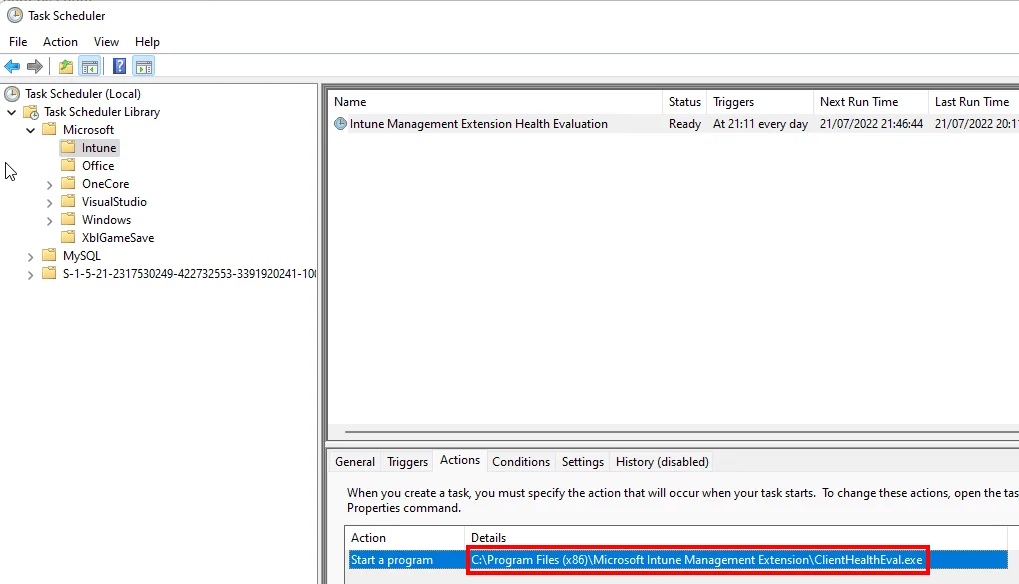The width and height of the screenshot is (1019, 584).
Task: Click the OneCore folder icon
Action: point(68,183)
